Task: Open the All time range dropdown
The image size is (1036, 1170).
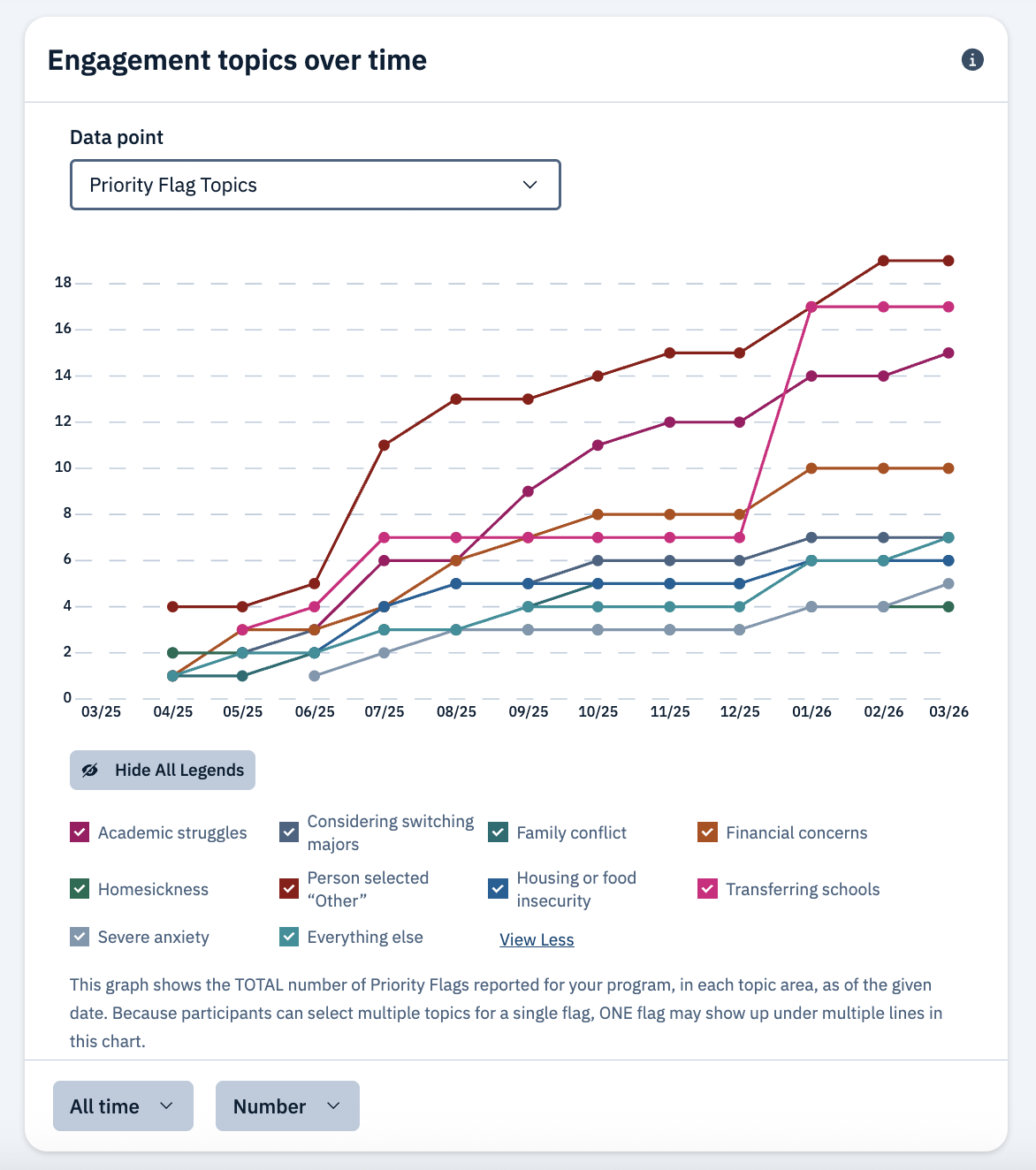Action: (123, 1106)
